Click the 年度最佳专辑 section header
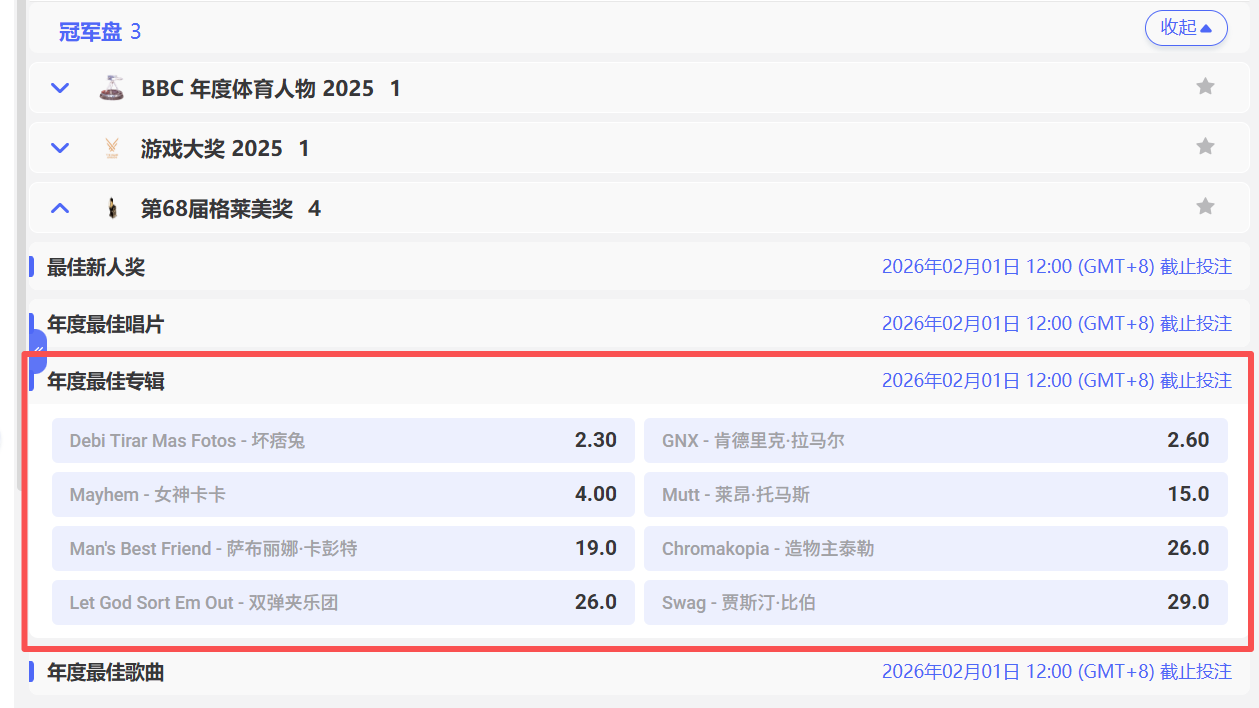 coord(105,381)
